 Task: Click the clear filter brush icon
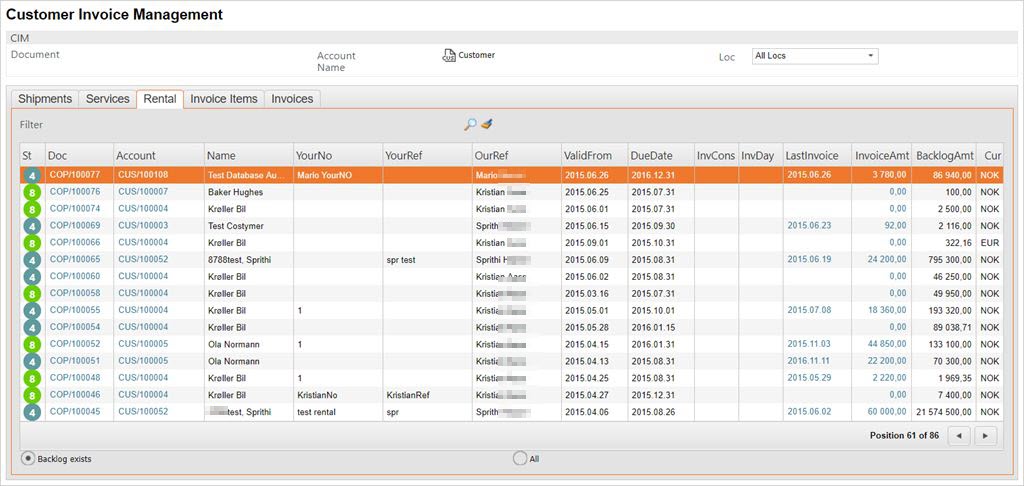pyautogui.click(x=487, y=125)
